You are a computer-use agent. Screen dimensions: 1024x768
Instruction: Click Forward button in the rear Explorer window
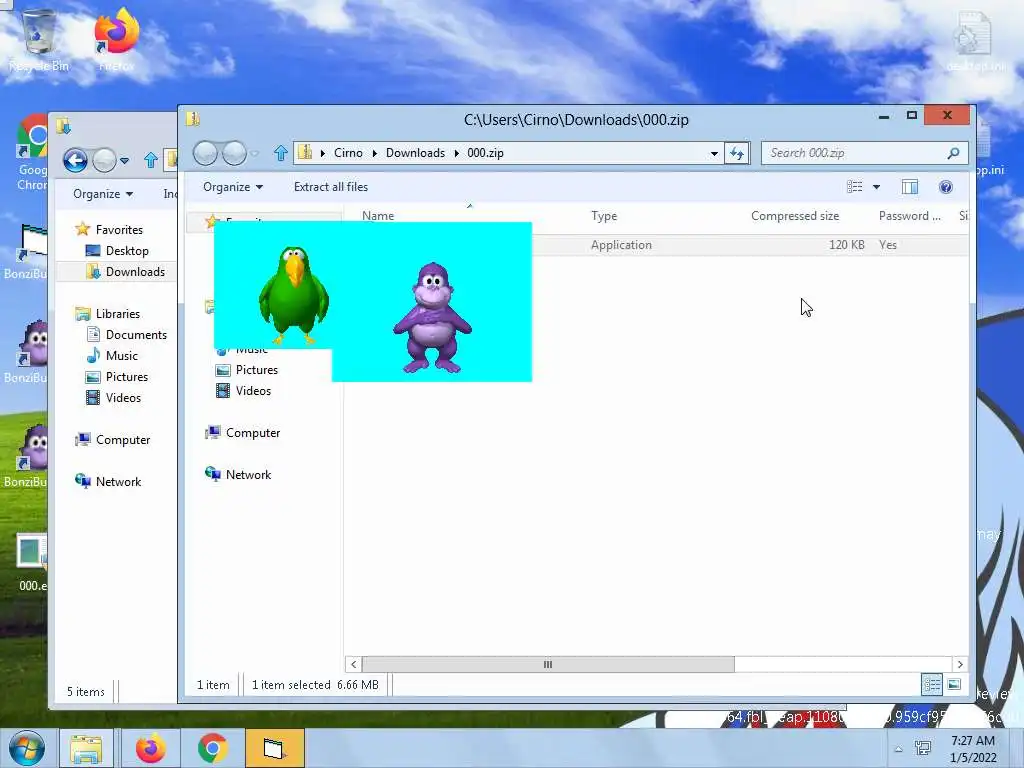[x=104, y=160]
